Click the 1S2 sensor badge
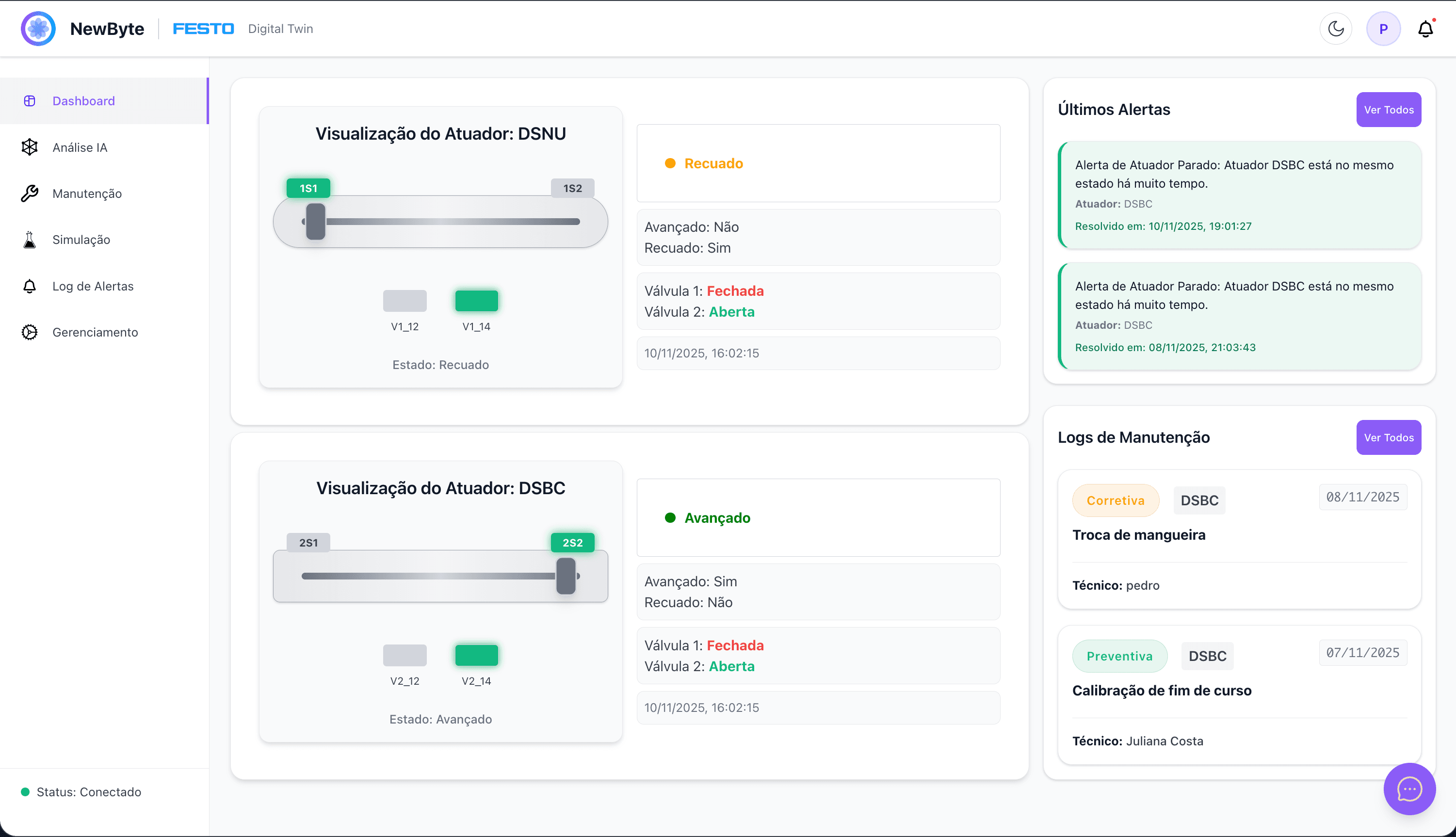Image resolution: width=1456 pixels, height=837 pixels. click(572, 188)
